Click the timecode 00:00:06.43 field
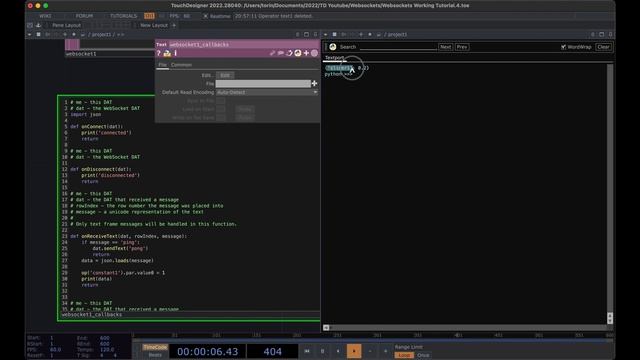This screenshot has height=360, width=640. click(x=207, y=351)
